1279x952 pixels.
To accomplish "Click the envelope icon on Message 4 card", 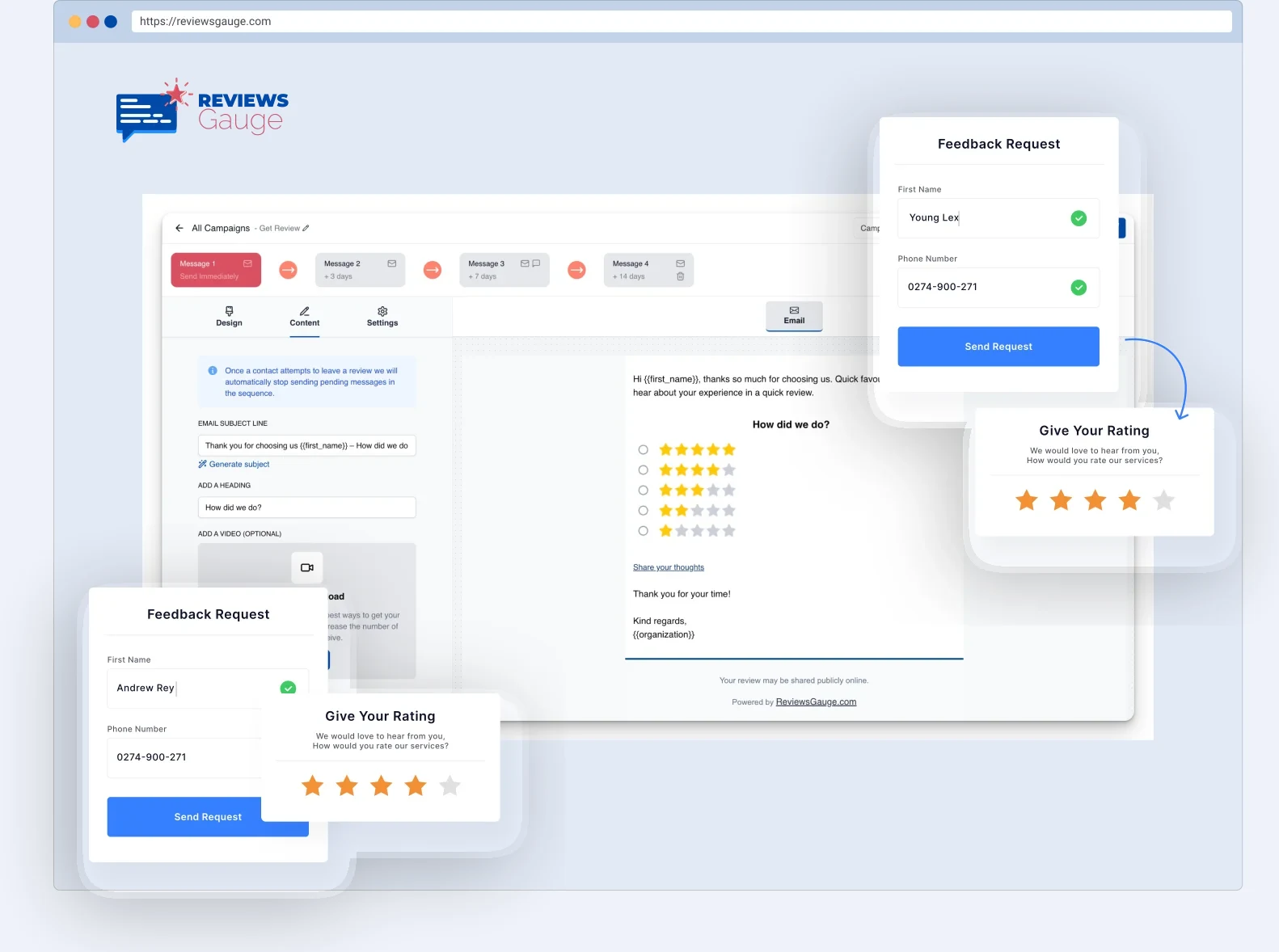I will click(681, 263).
